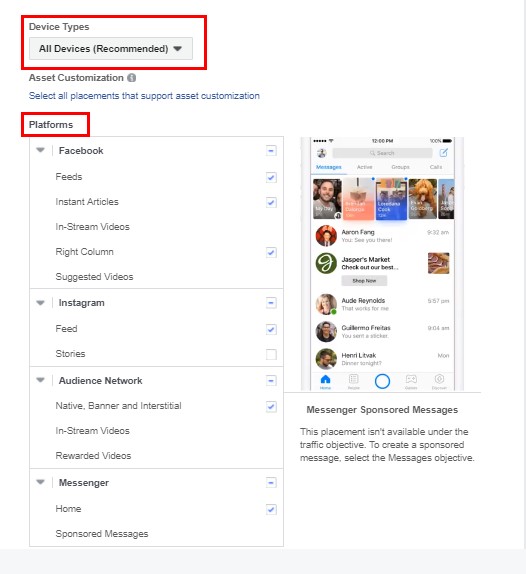Enable the Instagram Stories placement

coord(271,354)
